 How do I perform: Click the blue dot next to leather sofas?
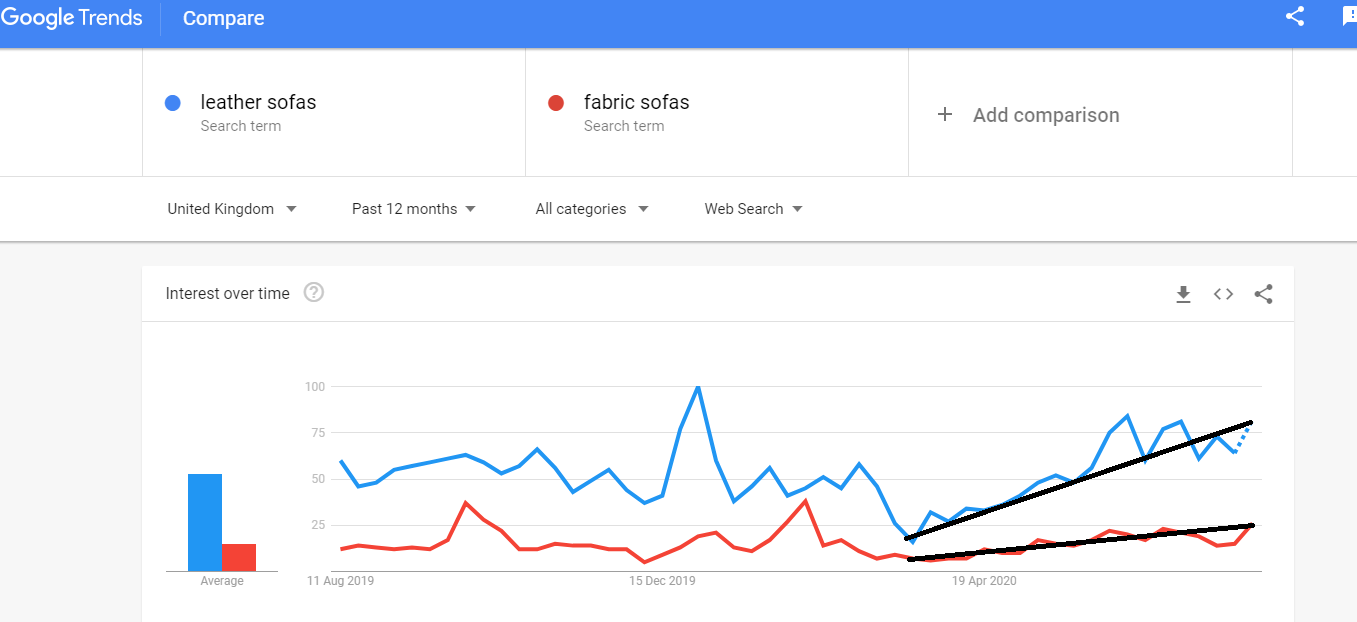pyautogui.click(x=173, y=103)
